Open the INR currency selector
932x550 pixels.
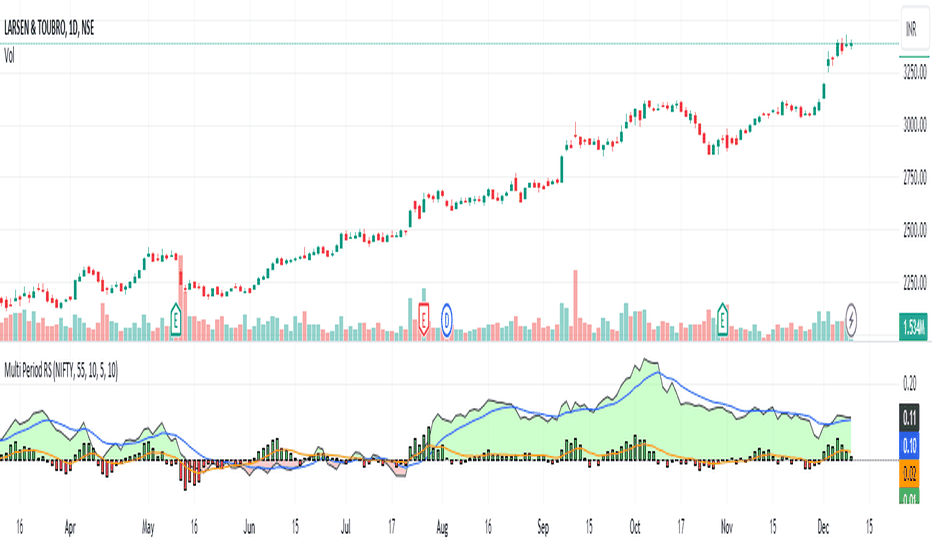click(x=911, y=28)
